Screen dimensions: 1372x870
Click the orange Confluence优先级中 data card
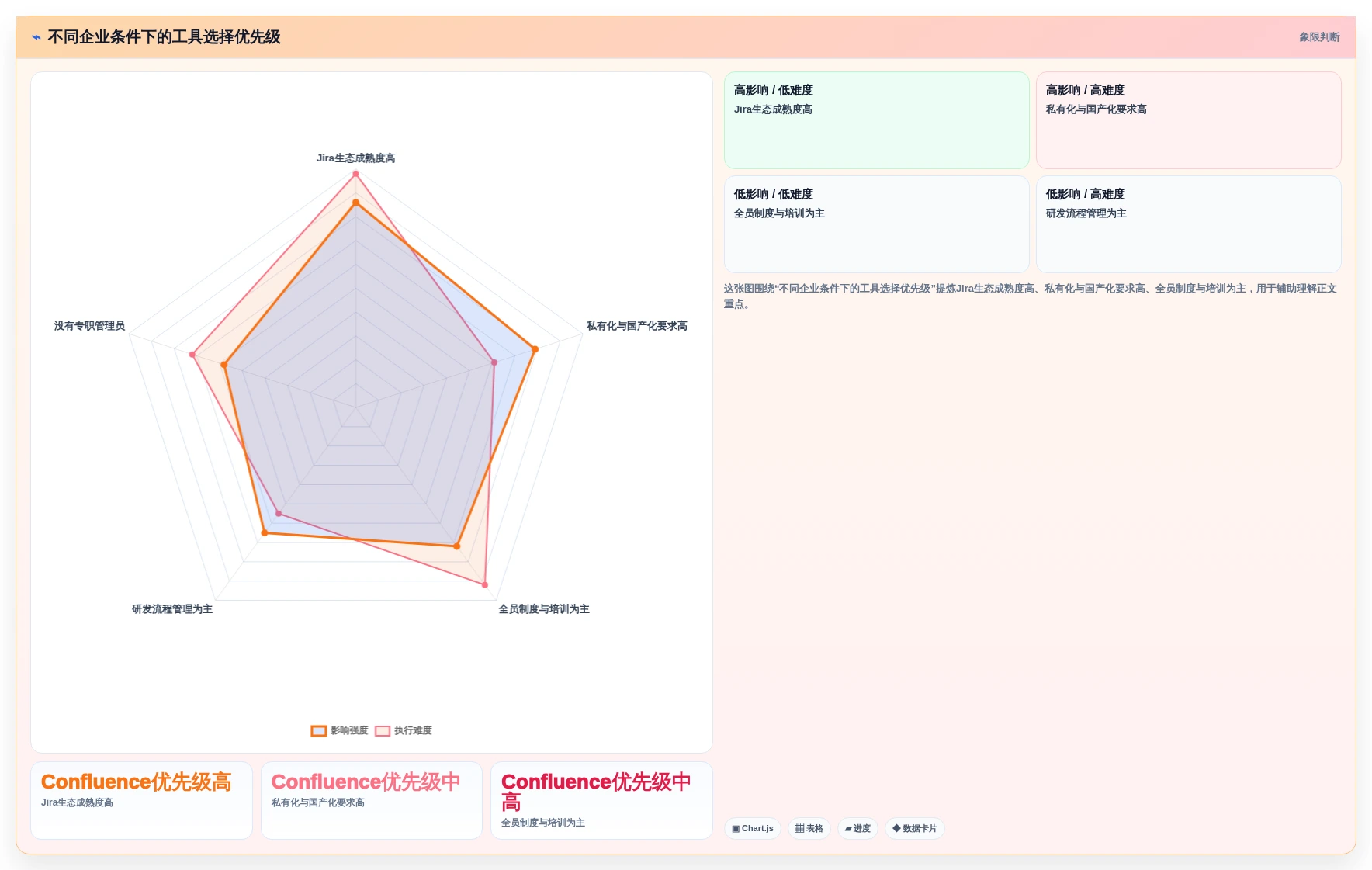[372, 800]
